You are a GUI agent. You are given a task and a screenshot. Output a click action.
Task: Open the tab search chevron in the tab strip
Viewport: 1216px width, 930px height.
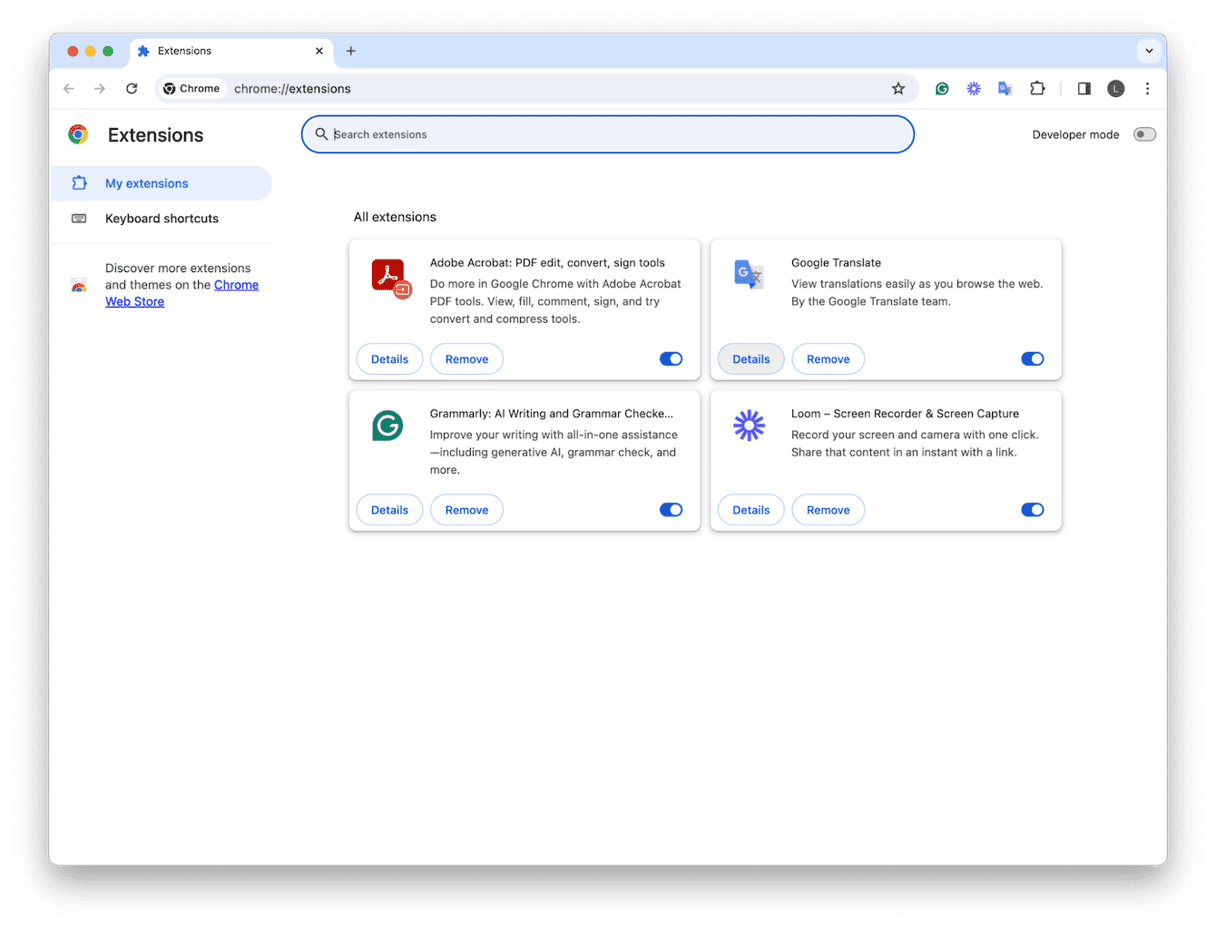tap(1149, 51)
